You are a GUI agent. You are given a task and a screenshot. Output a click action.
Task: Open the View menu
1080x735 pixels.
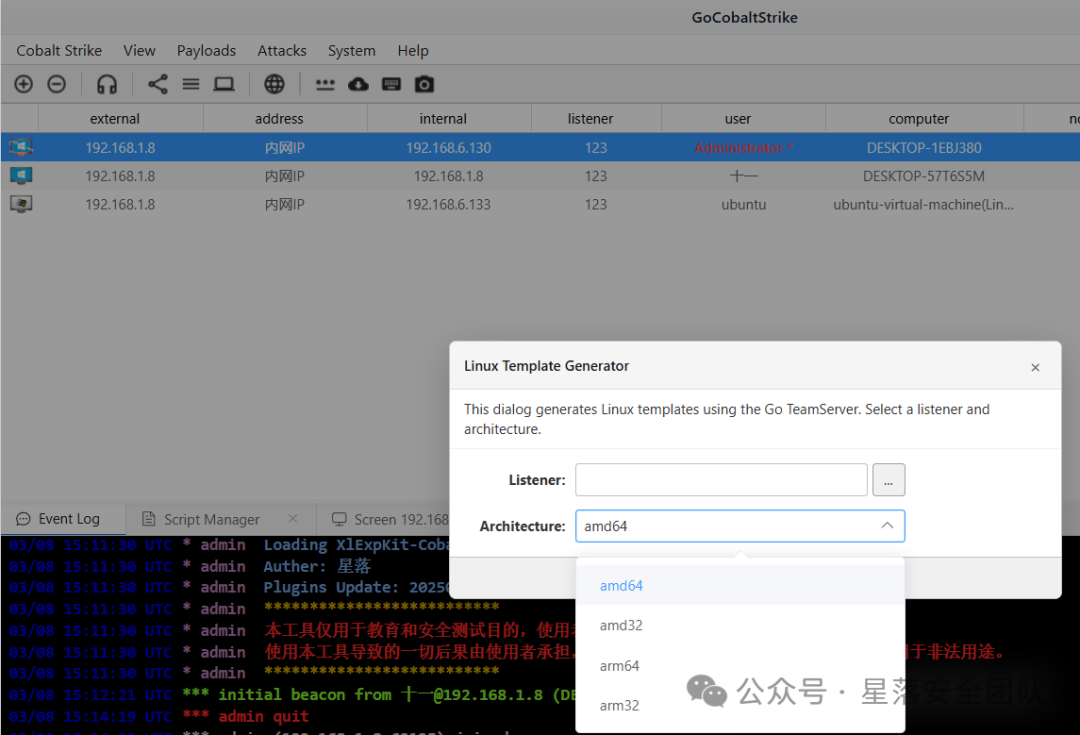coord(139,50)
